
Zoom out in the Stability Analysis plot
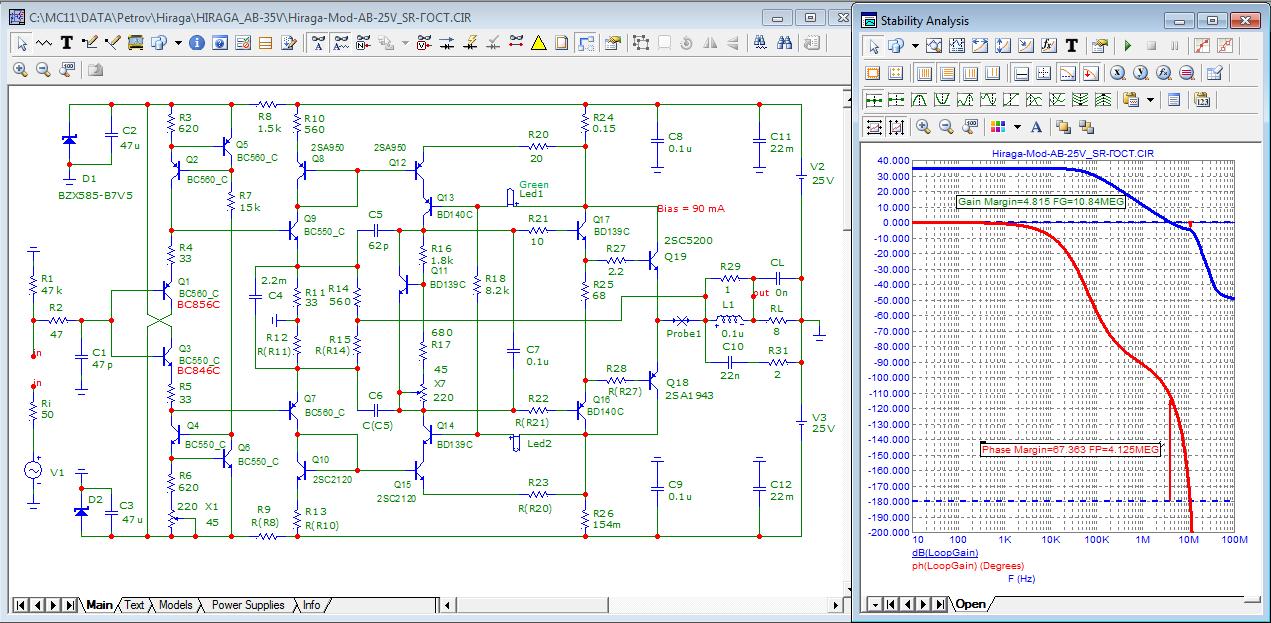(945, 127)
